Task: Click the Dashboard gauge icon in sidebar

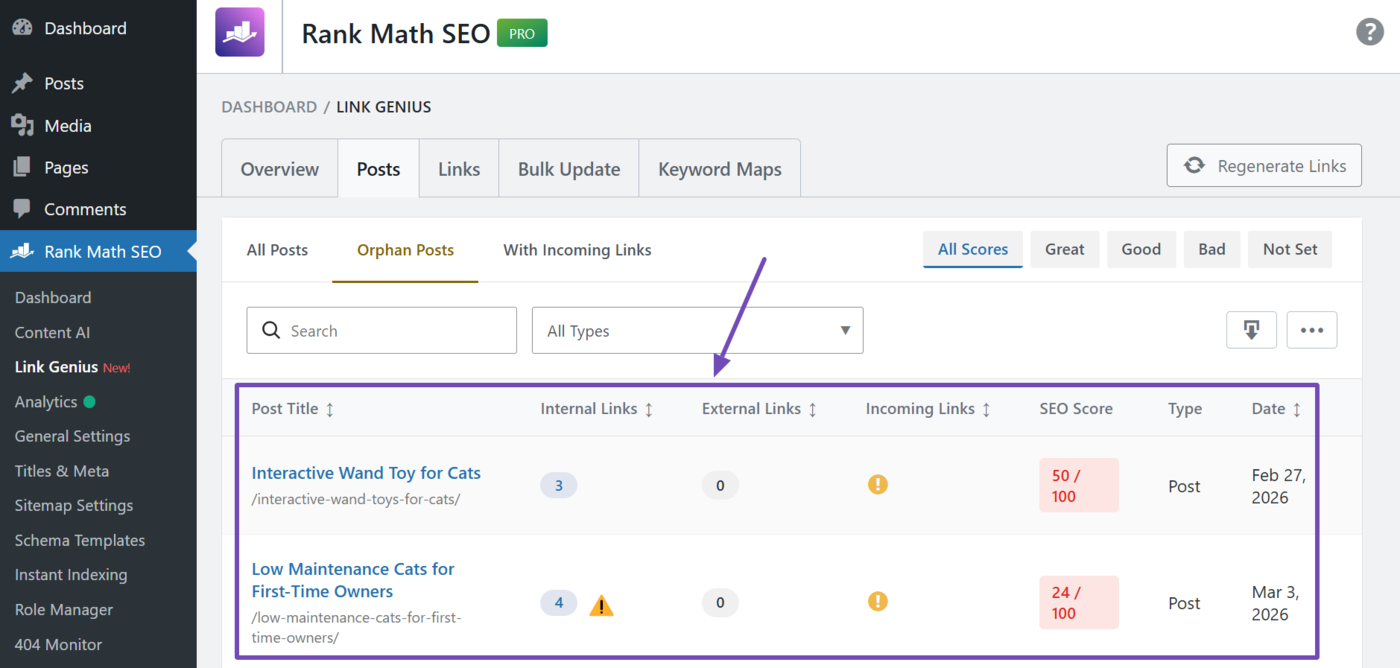Action: [22, 28]
